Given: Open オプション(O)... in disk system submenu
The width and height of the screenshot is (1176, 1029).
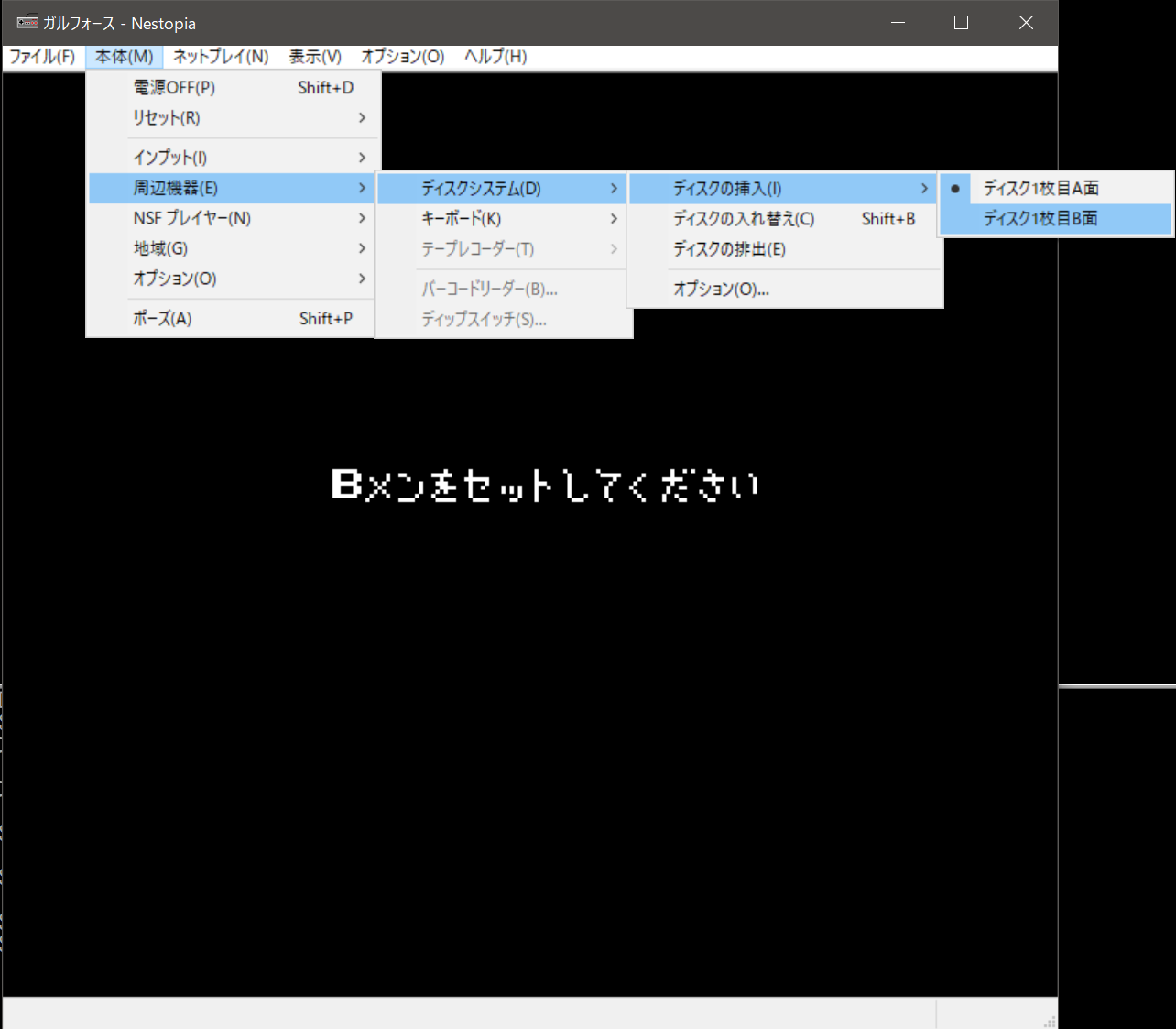Looking at the screenshot, I should coord(783,290).
